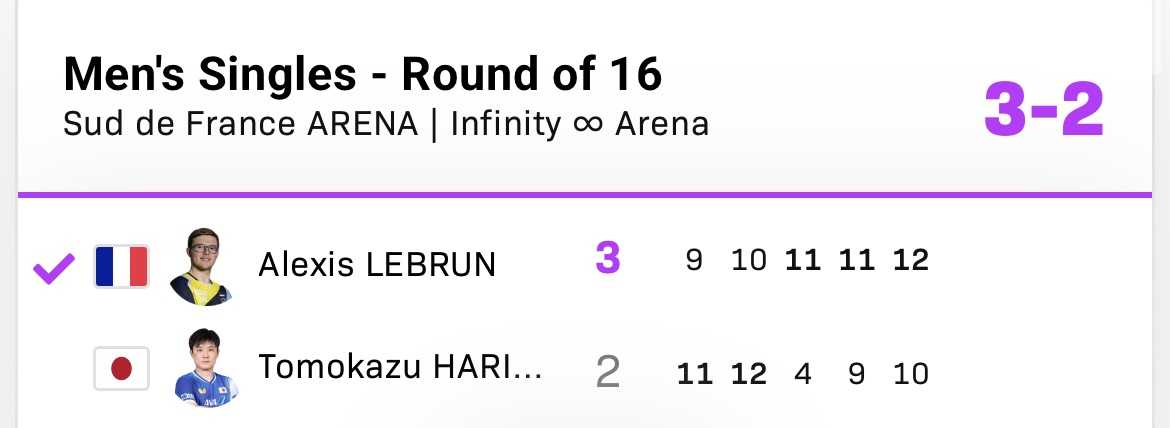Click the purple winner checkmark icon
1170x428 pixels.
54,268
